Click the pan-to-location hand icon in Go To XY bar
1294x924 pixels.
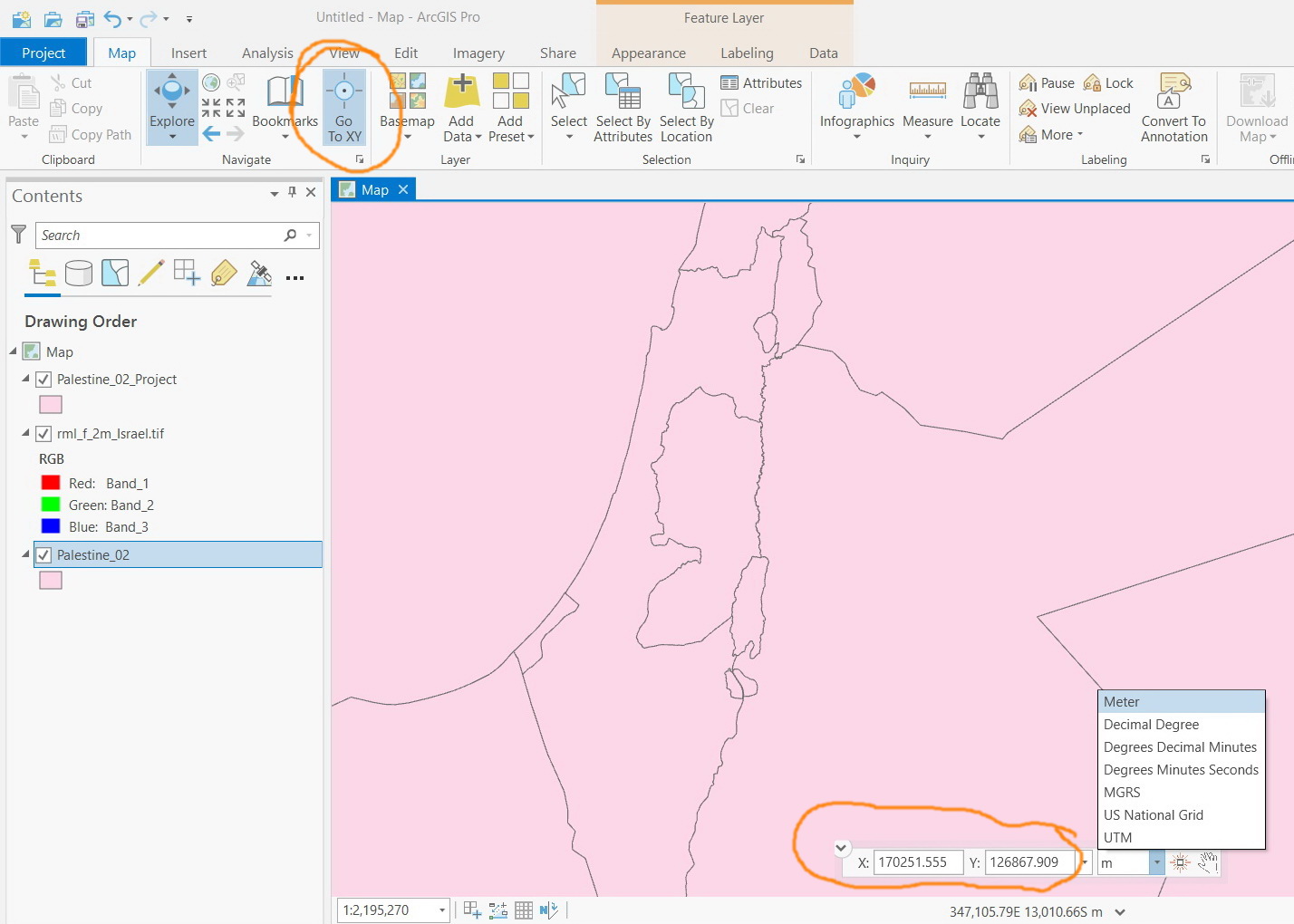click(x=1207, y=862)
